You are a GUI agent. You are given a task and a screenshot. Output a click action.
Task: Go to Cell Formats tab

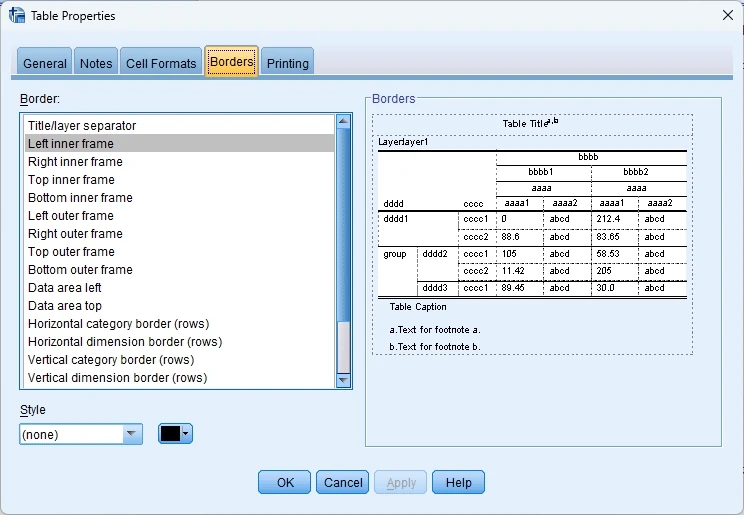(x=161, y=63)
